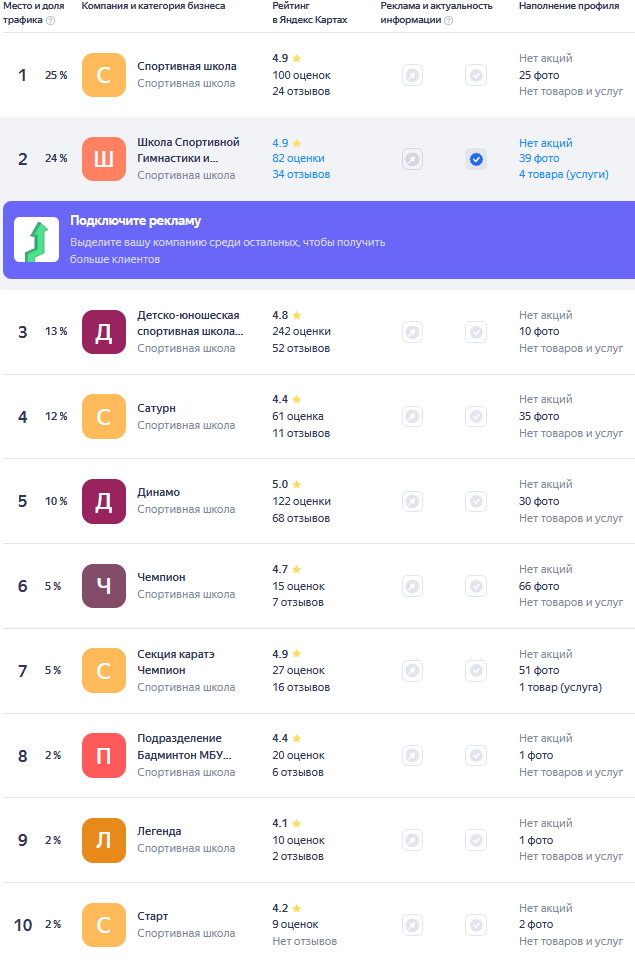The image size is (635, 965).
Task: Click the company name 'Динамо'
Action: coord(159,492)
